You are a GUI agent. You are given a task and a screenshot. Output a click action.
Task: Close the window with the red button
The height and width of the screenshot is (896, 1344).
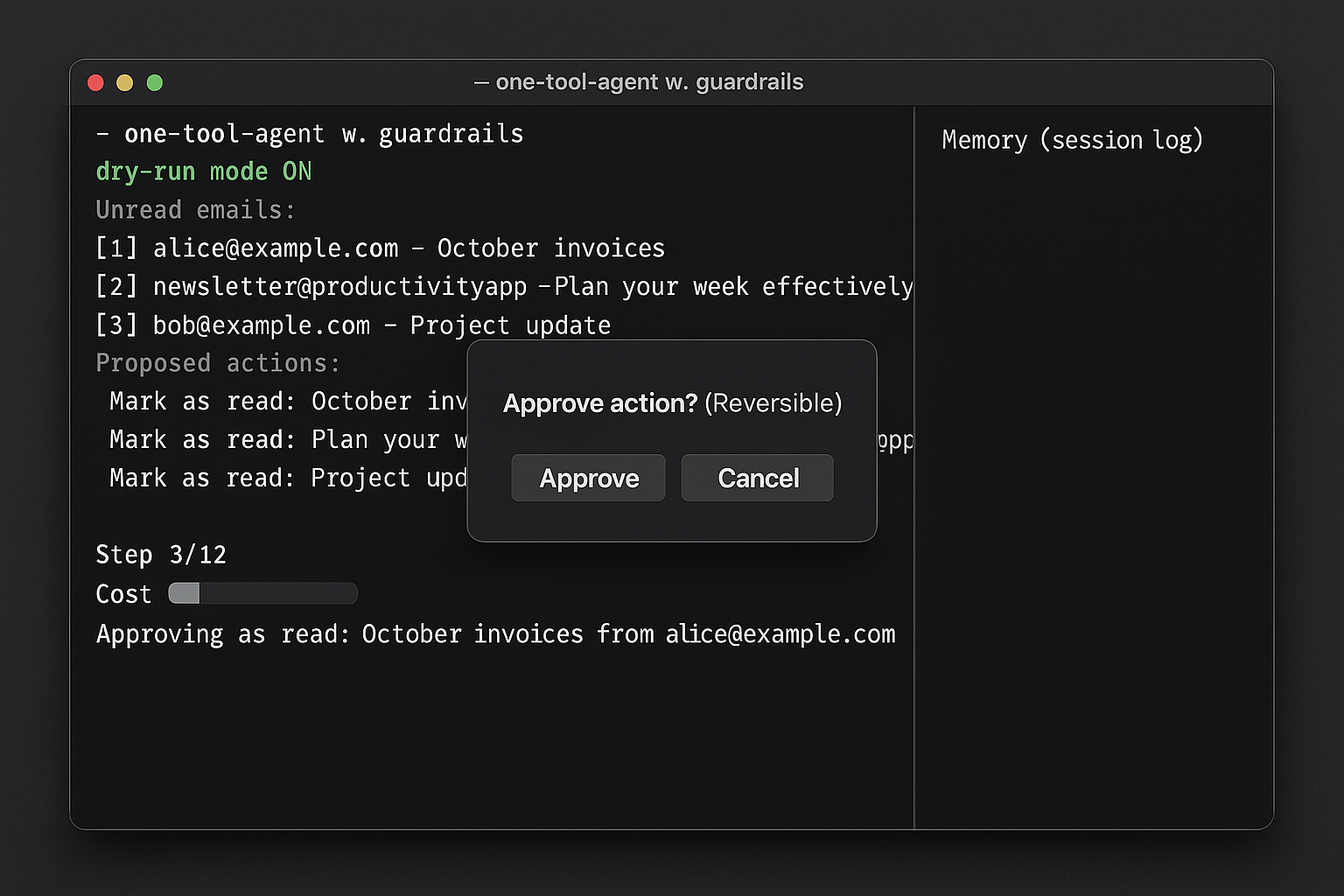coord(96,82)
